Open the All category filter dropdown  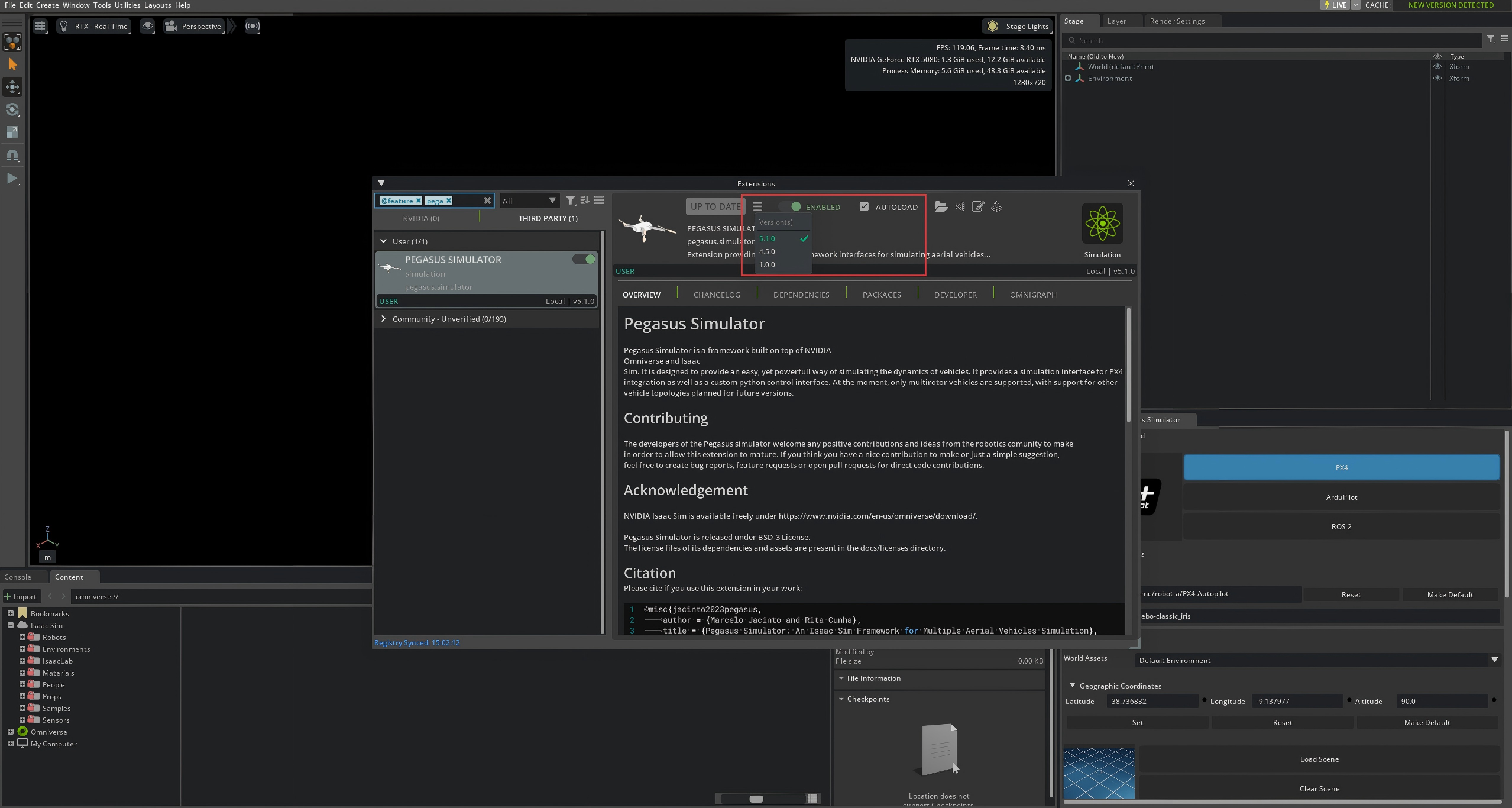529,201
